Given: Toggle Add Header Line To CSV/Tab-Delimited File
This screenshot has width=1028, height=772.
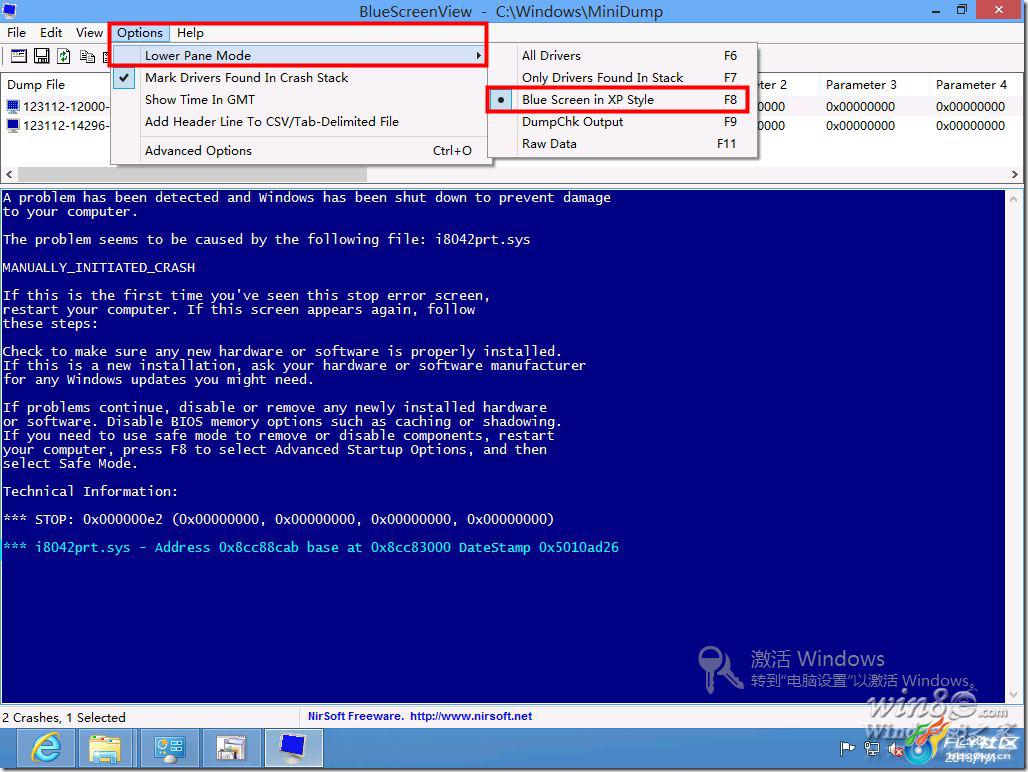Looking at the screenshot, I should pos(301,121).
